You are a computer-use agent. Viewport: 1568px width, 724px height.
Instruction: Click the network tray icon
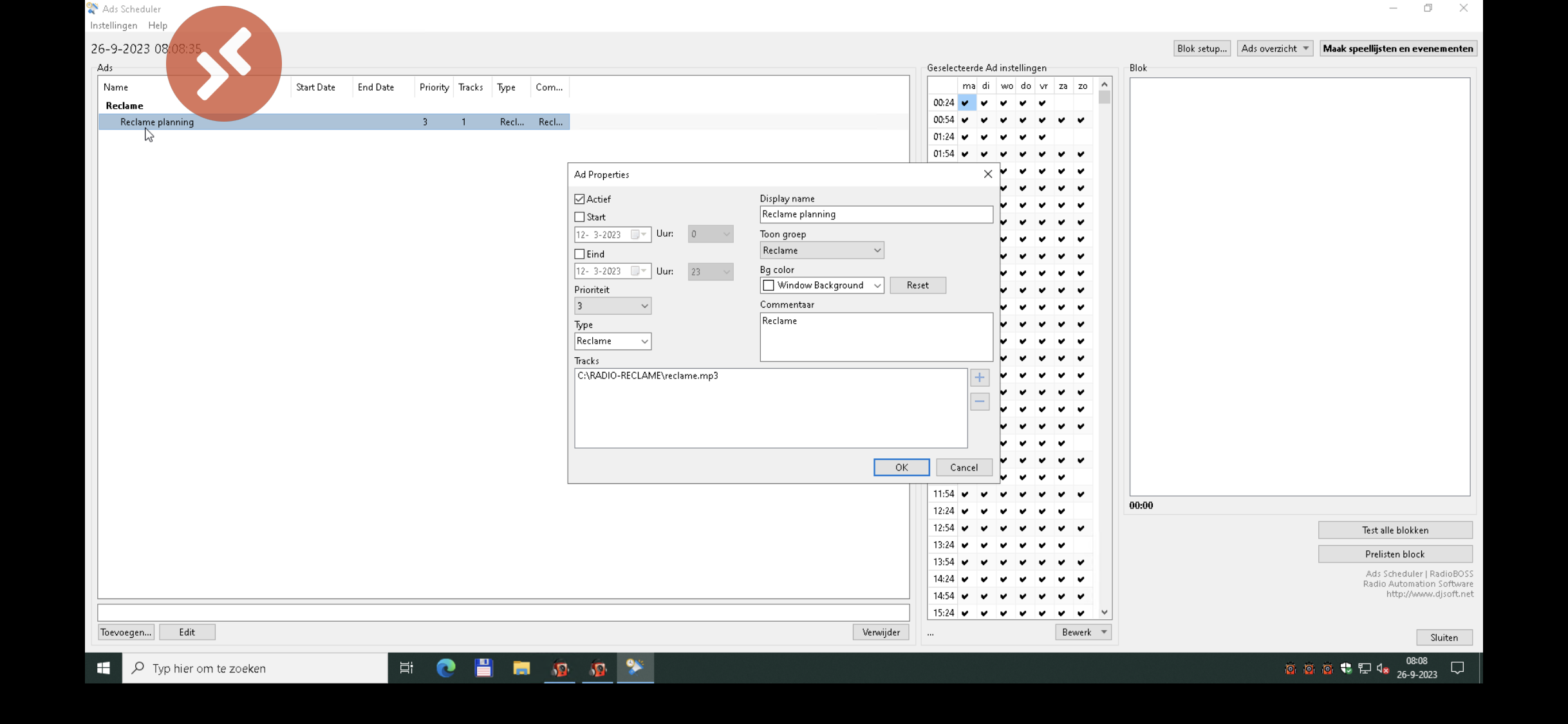coord(1364,669)
